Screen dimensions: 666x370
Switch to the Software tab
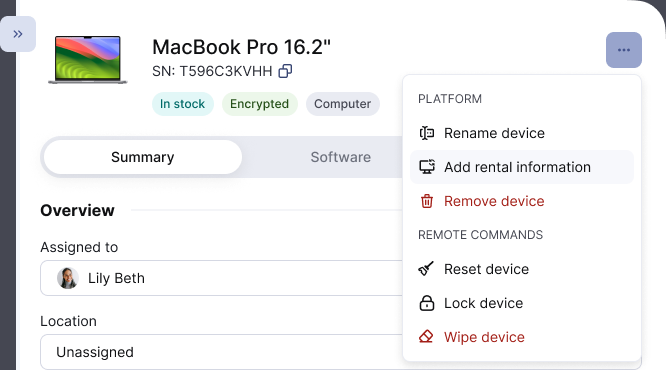pyautogui.click(x=341, y=157)
